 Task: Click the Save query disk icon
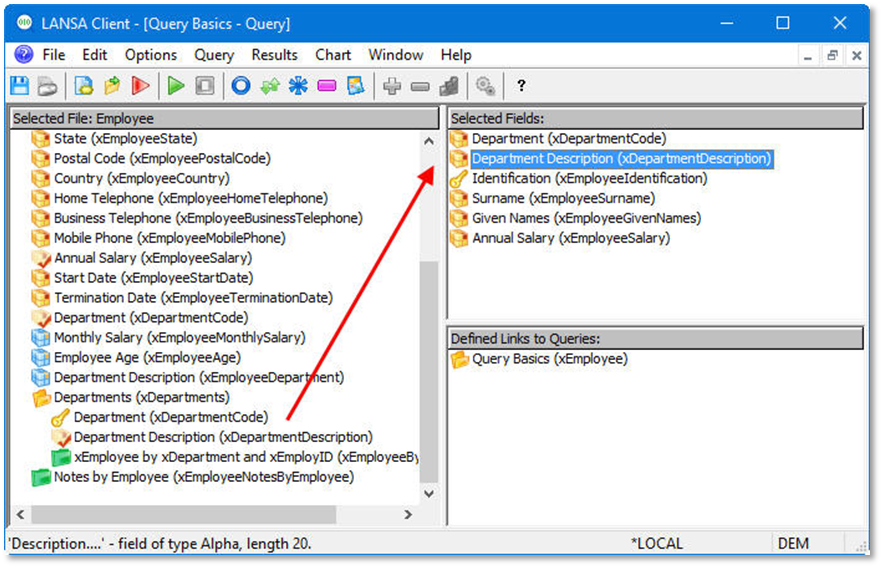coord(20,86)
